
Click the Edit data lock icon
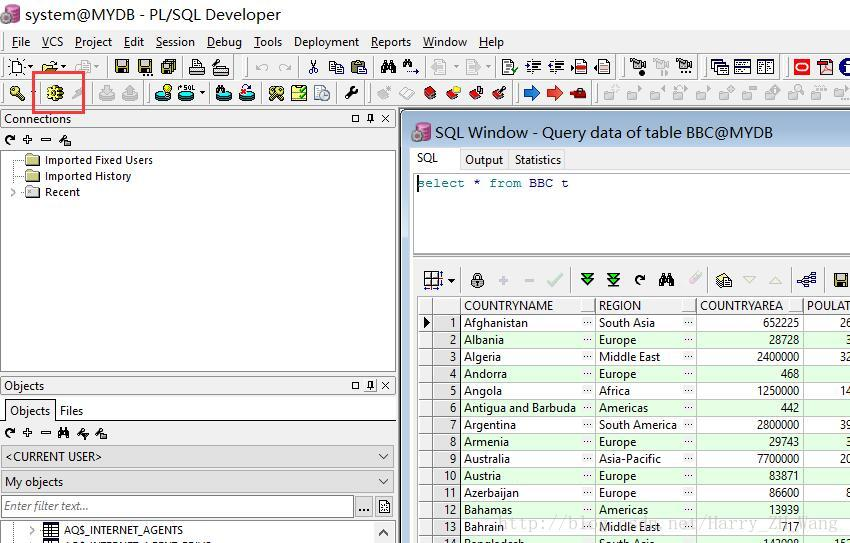point(477,280)
